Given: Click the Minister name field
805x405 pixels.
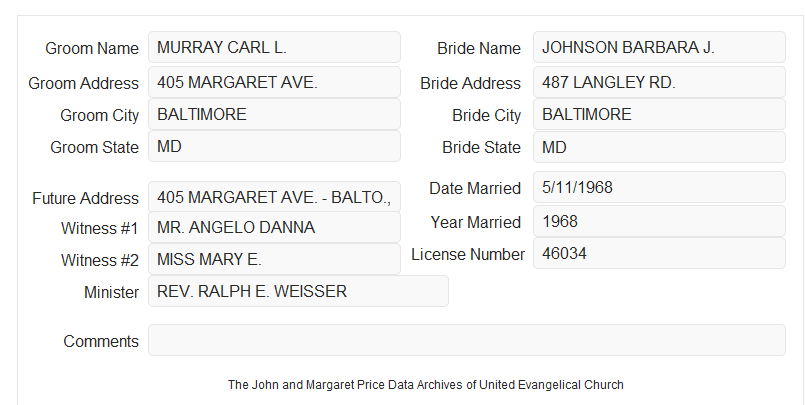Looking at the screenshot, I should 298,291.
